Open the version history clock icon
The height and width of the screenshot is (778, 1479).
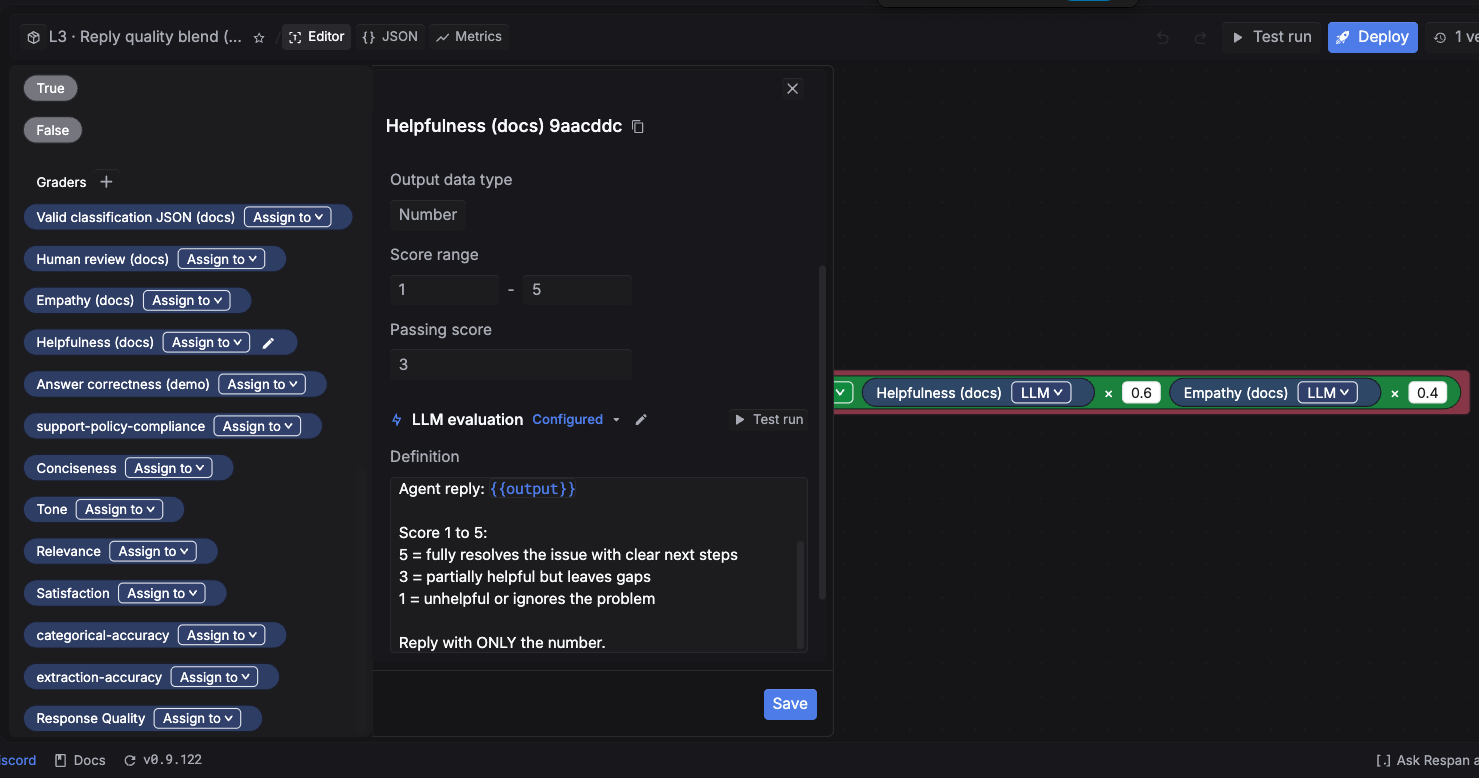(1440, 38)
